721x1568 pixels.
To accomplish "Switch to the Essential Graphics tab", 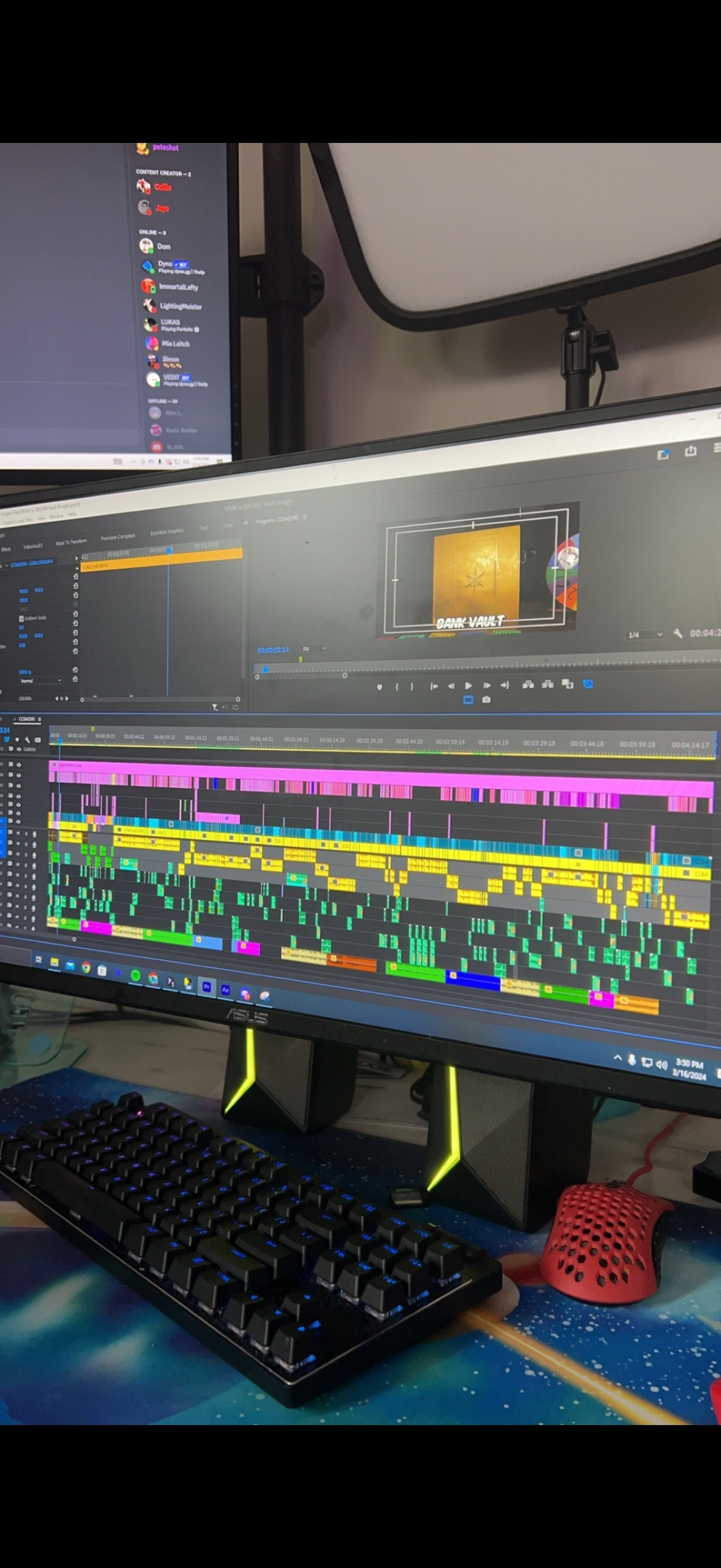I will 167,532.
